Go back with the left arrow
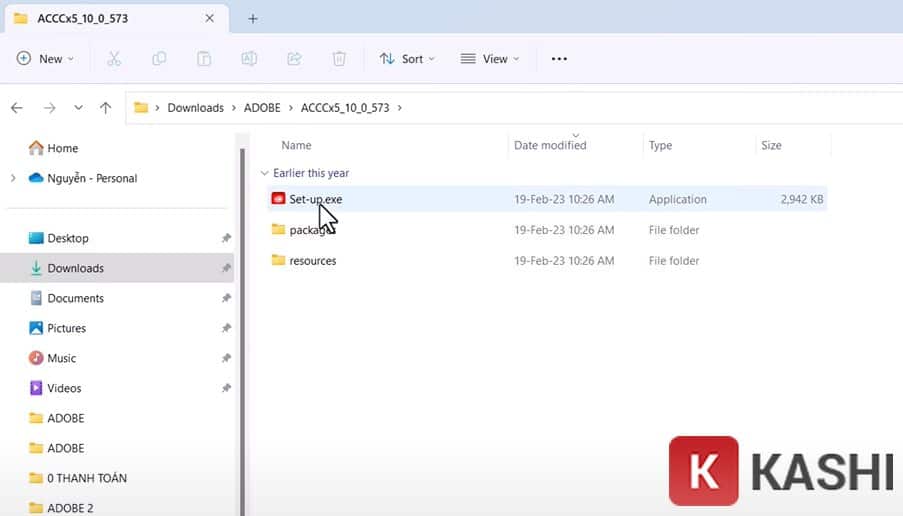Viewport: 903px width, 516px height. pyautogui.click(x=17, y=108)
